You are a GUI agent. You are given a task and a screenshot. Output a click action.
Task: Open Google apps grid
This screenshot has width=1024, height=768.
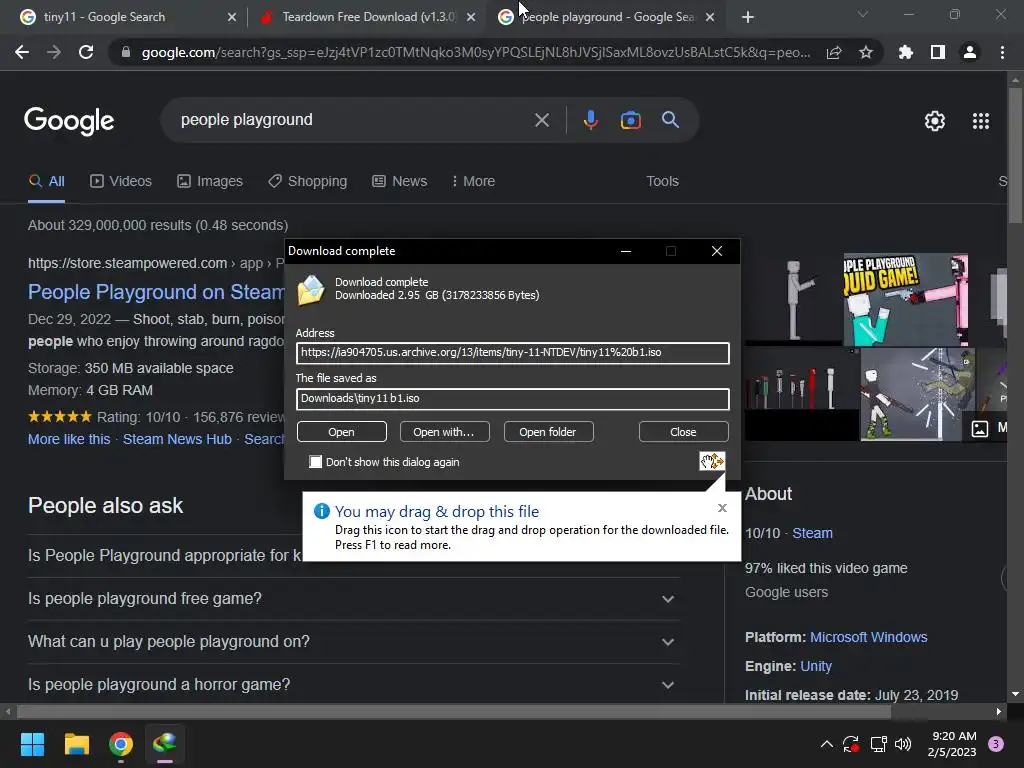[981, 121]
